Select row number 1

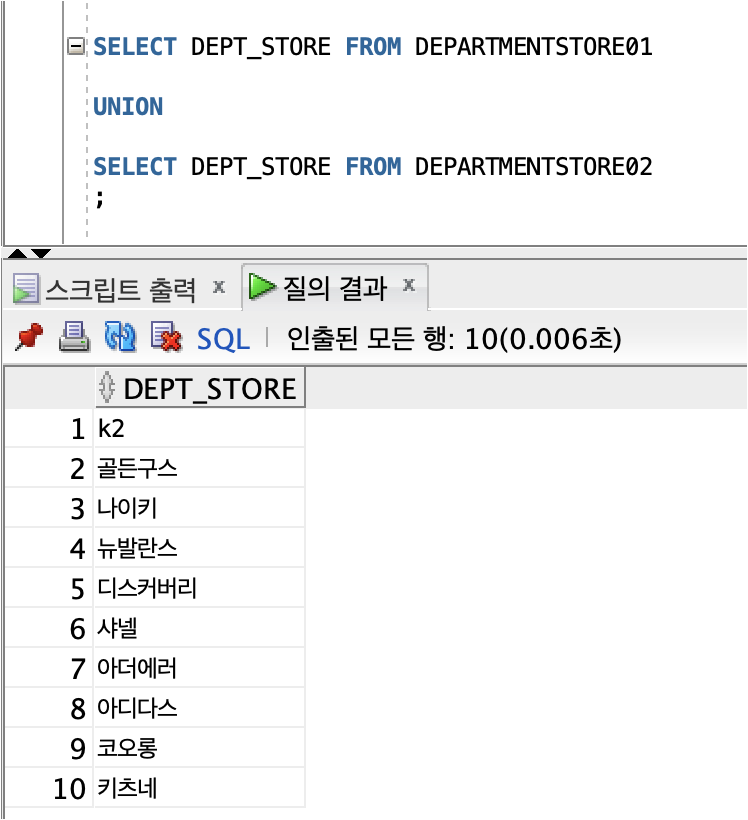click(49, 428)
